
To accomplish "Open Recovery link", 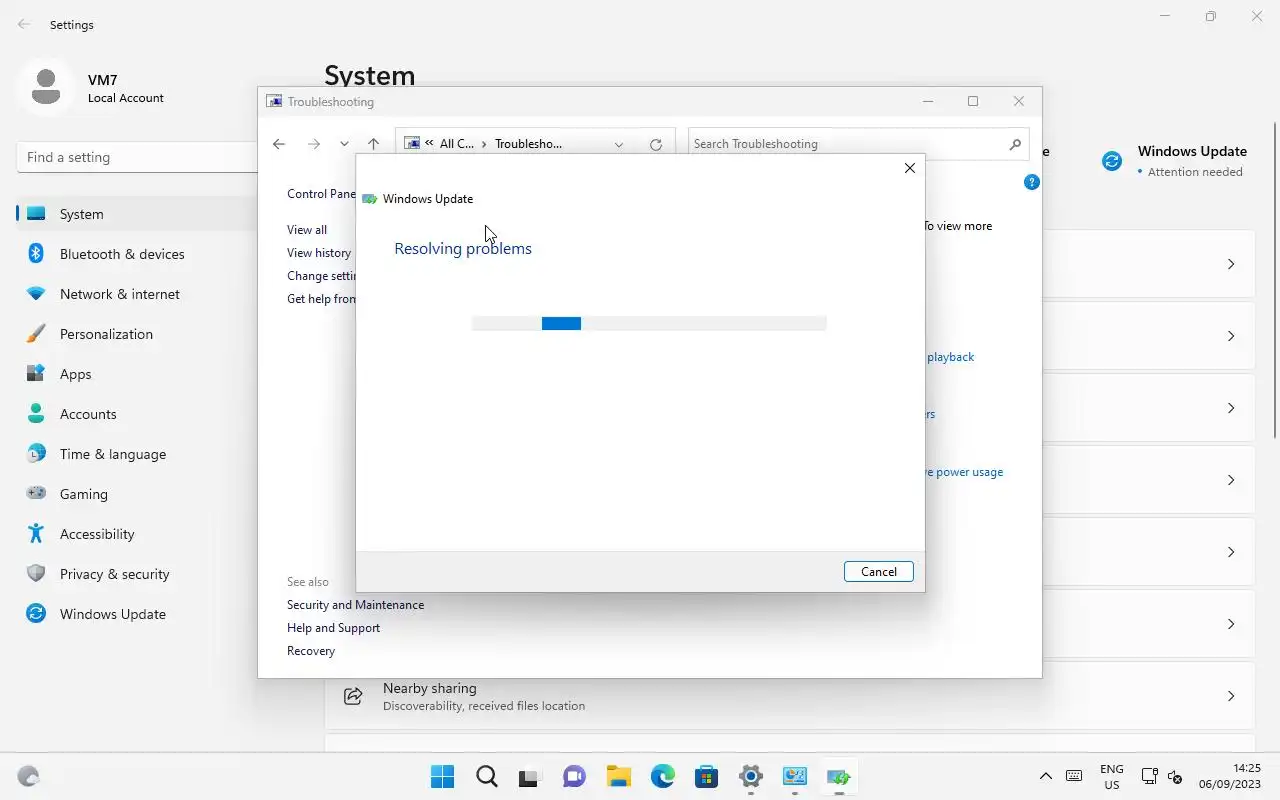I will 311,651.
